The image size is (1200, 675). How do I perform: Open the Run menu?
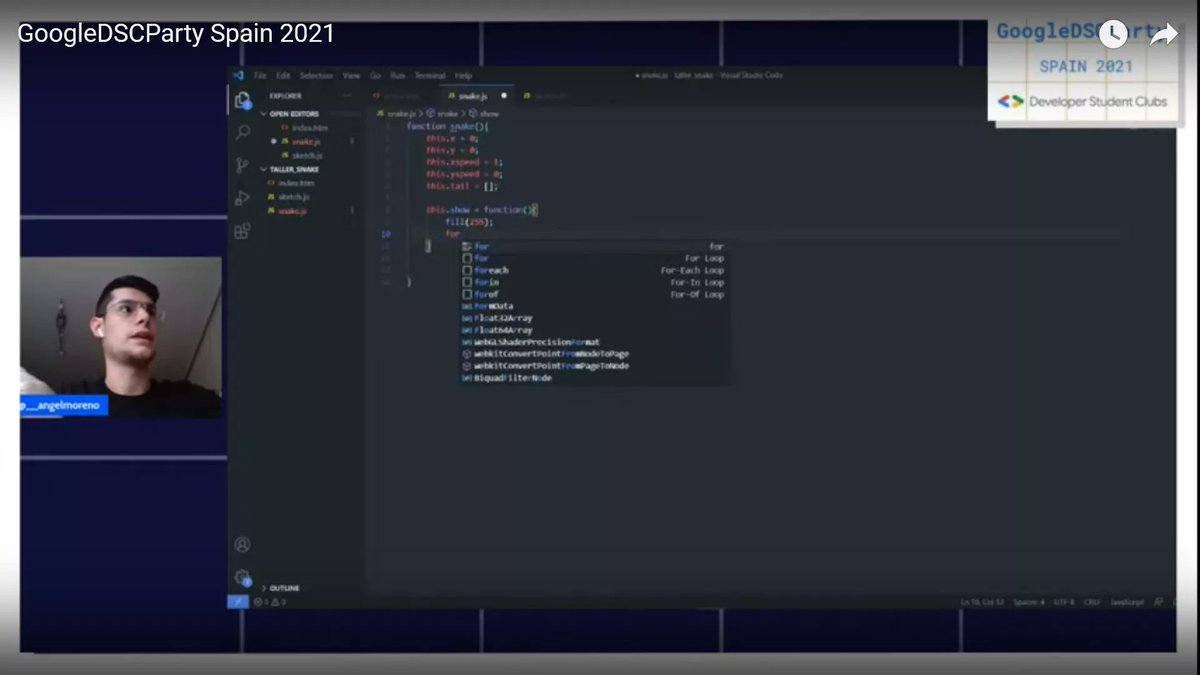click(x=398, y=76)
